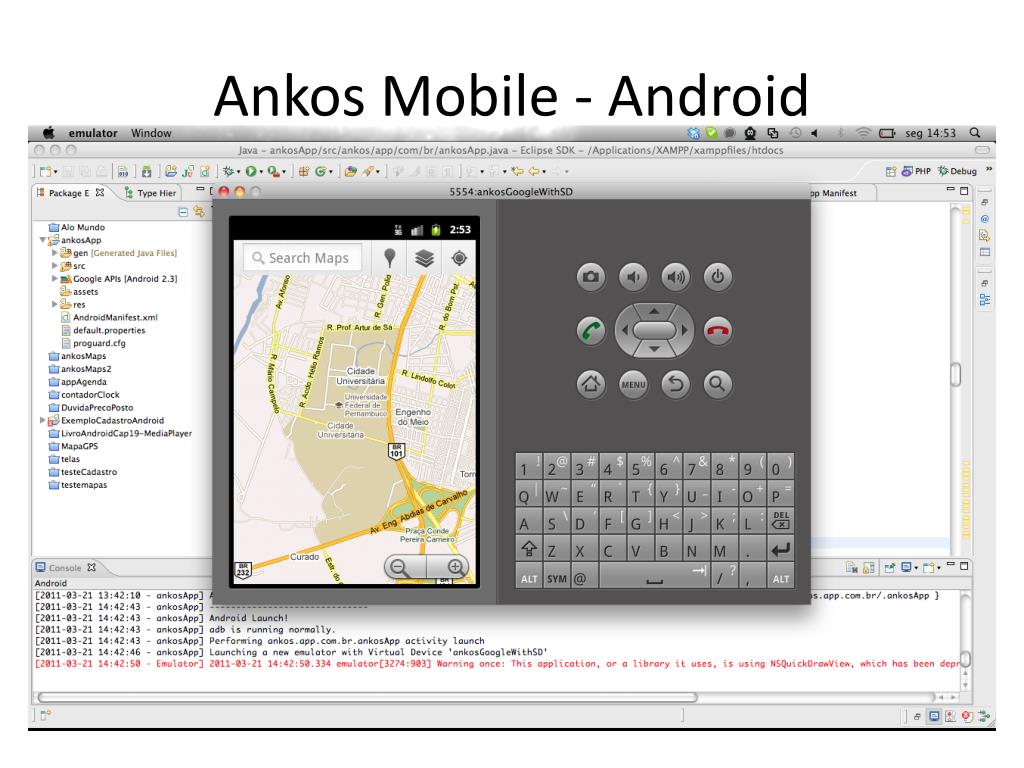
Task: Click the Wi-Fi icon in menu bar
Action: [863, 133]
